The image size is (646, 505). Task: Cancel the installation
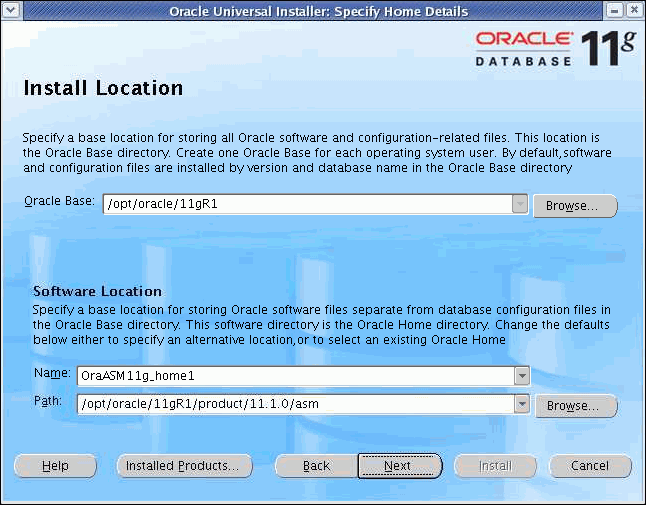590,466
